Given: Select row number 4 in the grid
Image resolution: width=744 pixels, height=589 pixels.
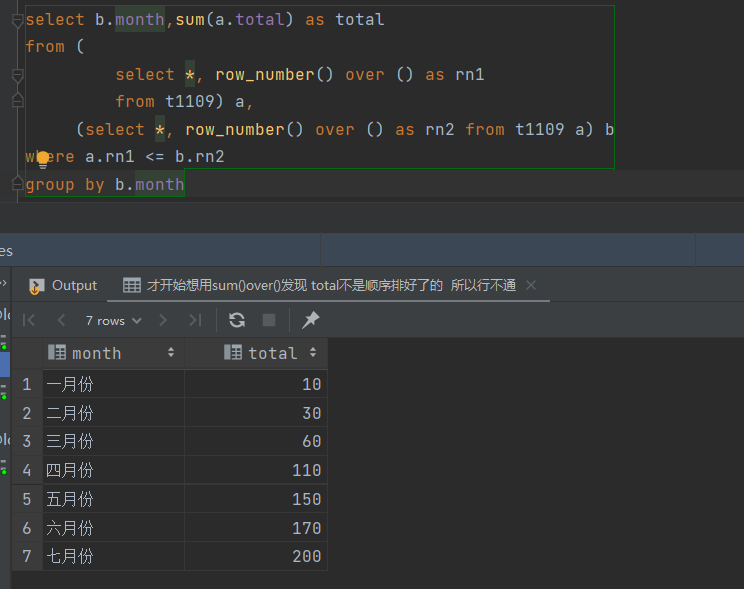Looking at the screenshot, I should [x=27, y=470].
